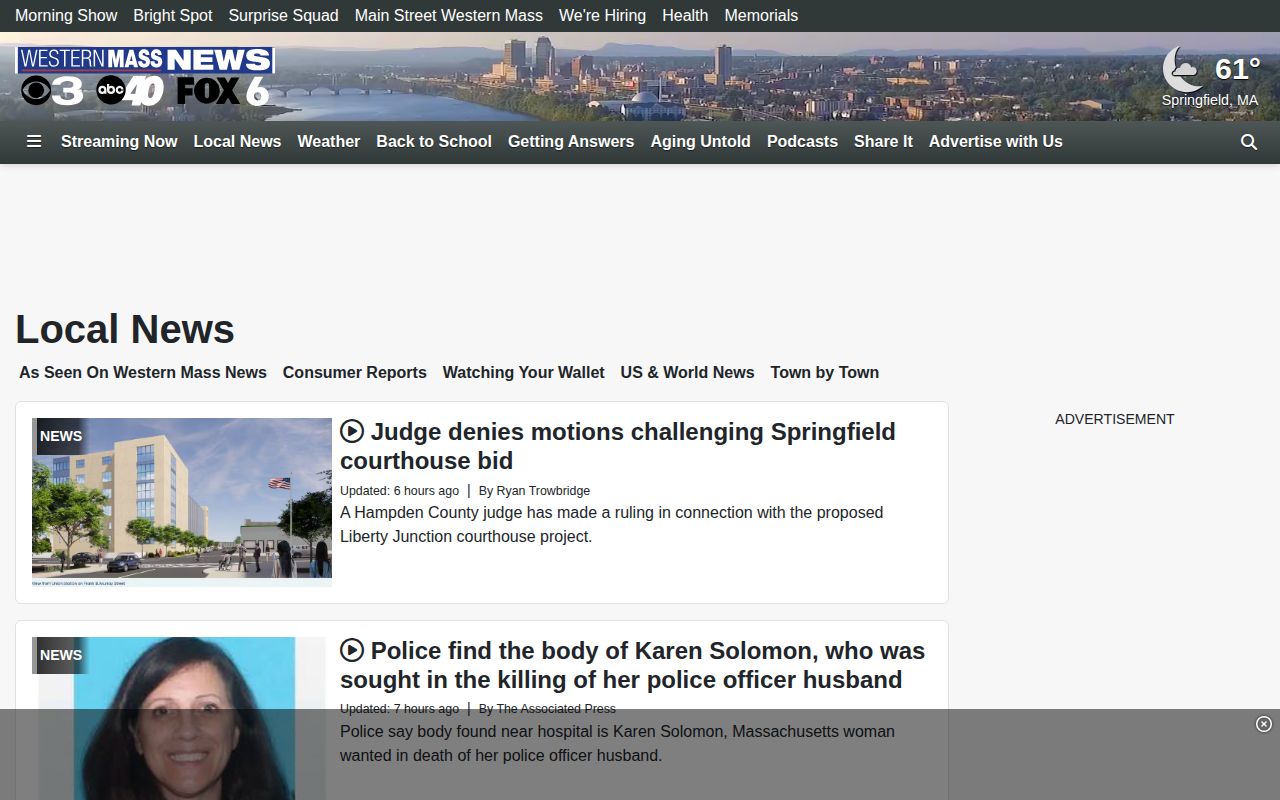This screenshot has width=1280, height=800.
Task: Click the Liberty Junction courthouse summary text
Action: (612, 525)
